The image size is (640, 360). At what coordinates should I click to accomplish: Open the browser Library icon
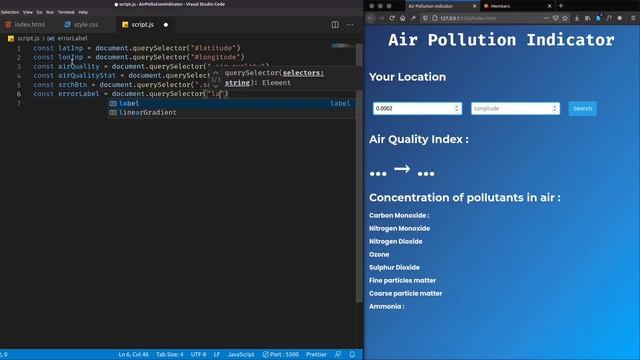pyautogui.click(x=587, y=18)
